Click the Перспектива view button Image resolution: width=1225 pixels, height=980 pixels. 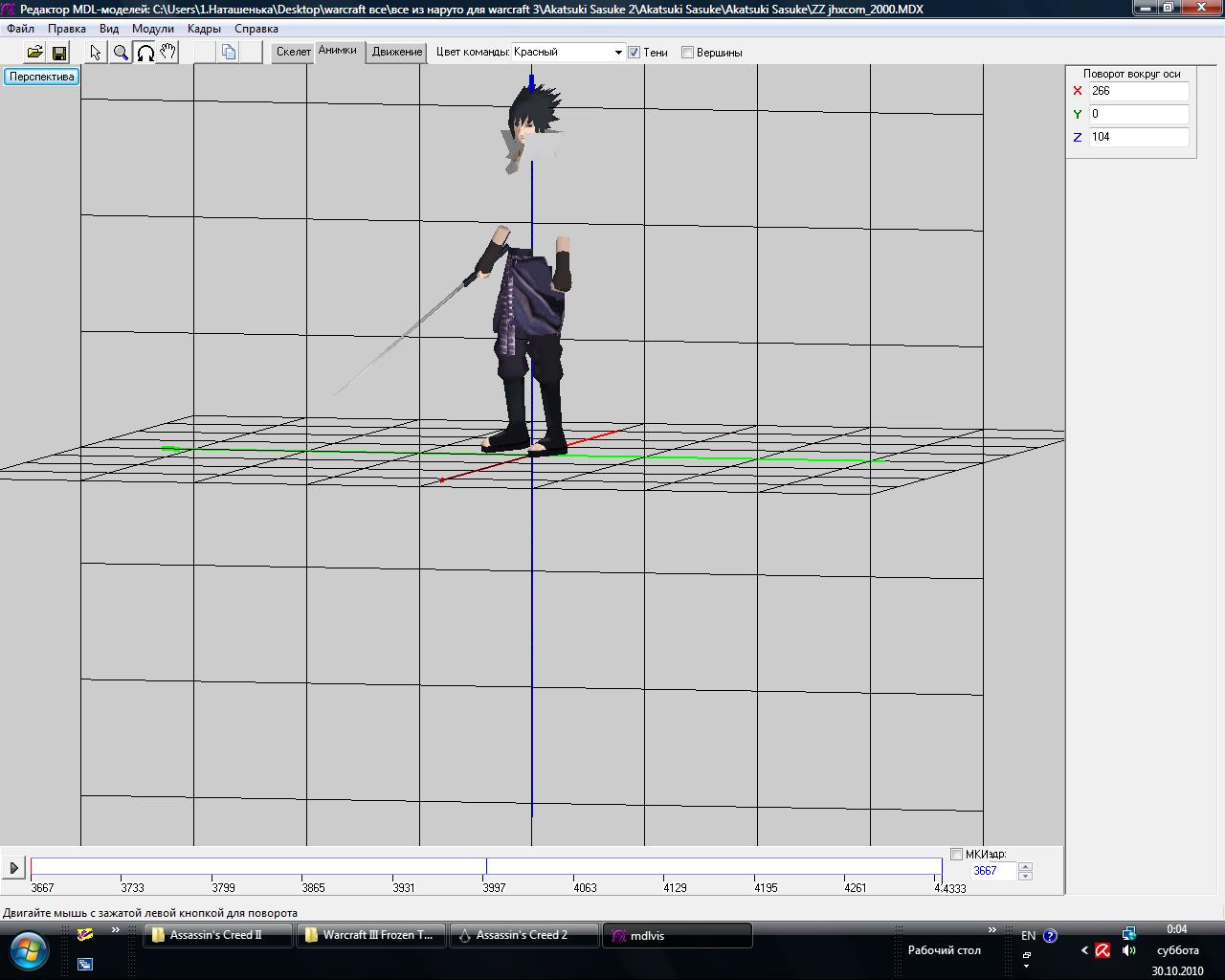point(42,77)
